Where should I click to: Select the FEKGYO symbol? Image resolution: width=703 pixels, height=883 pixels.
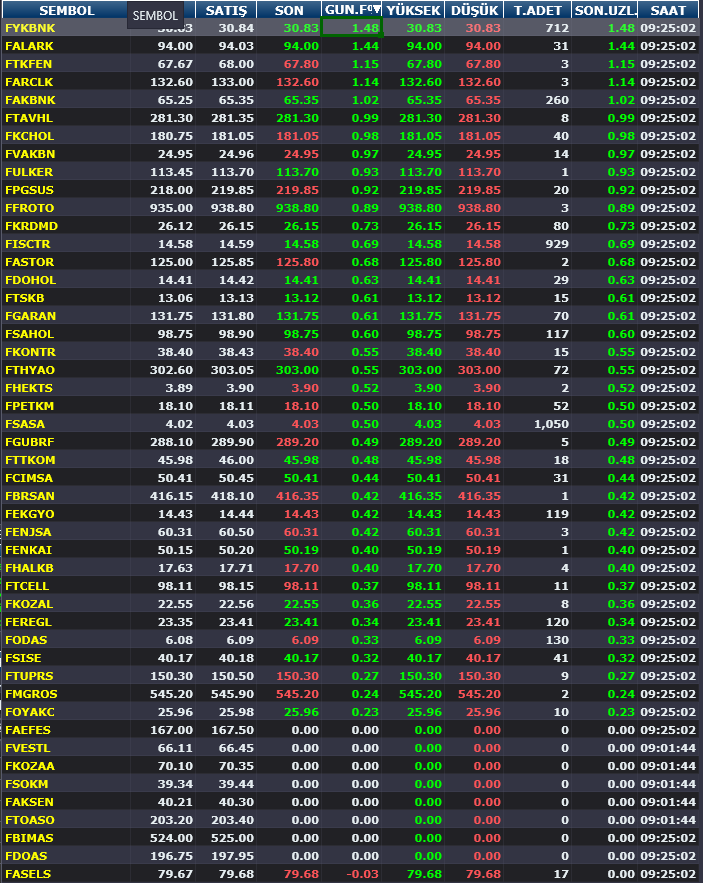(30, 514)
